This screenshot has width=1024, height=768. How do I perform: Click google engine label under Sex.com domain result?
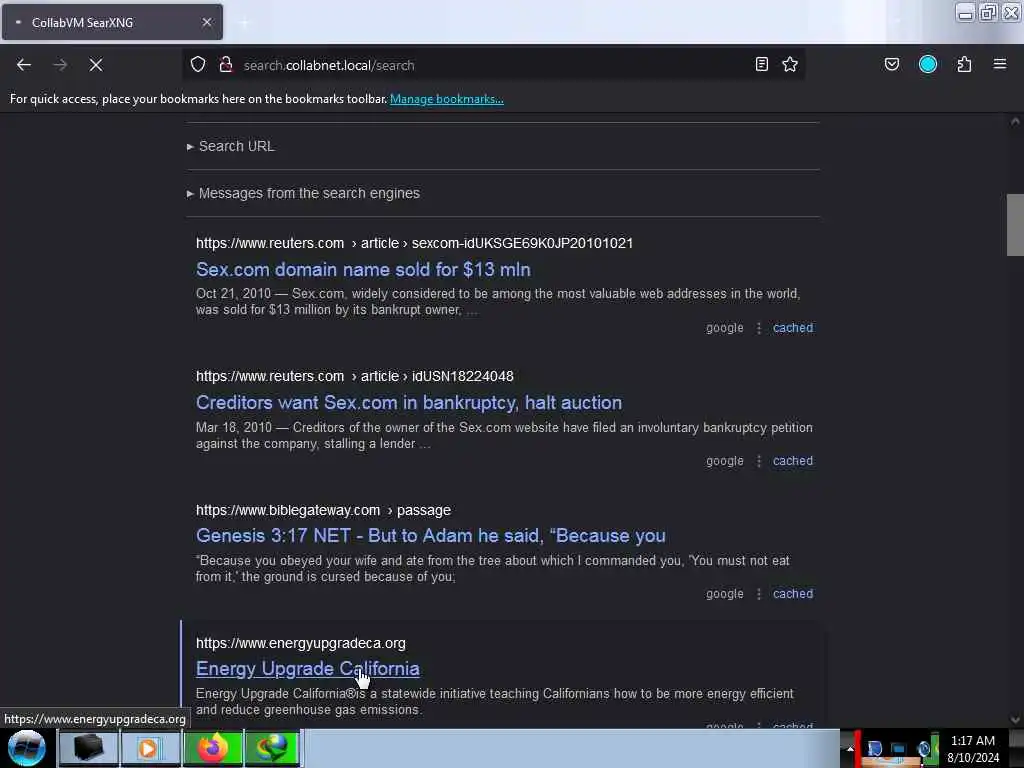[x=724, y=328]
